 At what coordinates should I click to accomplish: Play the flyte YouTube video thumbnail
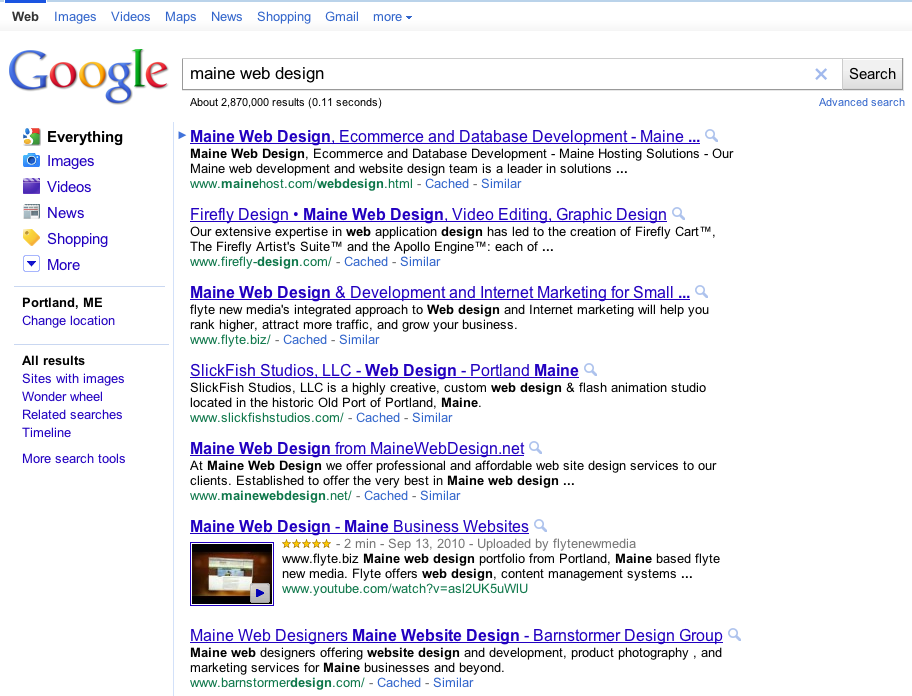[232, 574]
